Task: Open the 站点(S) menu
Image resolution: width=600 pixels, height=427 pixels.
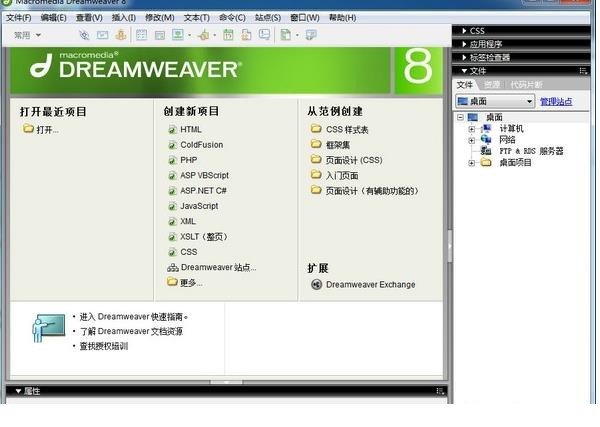Action: click(267, 17)
